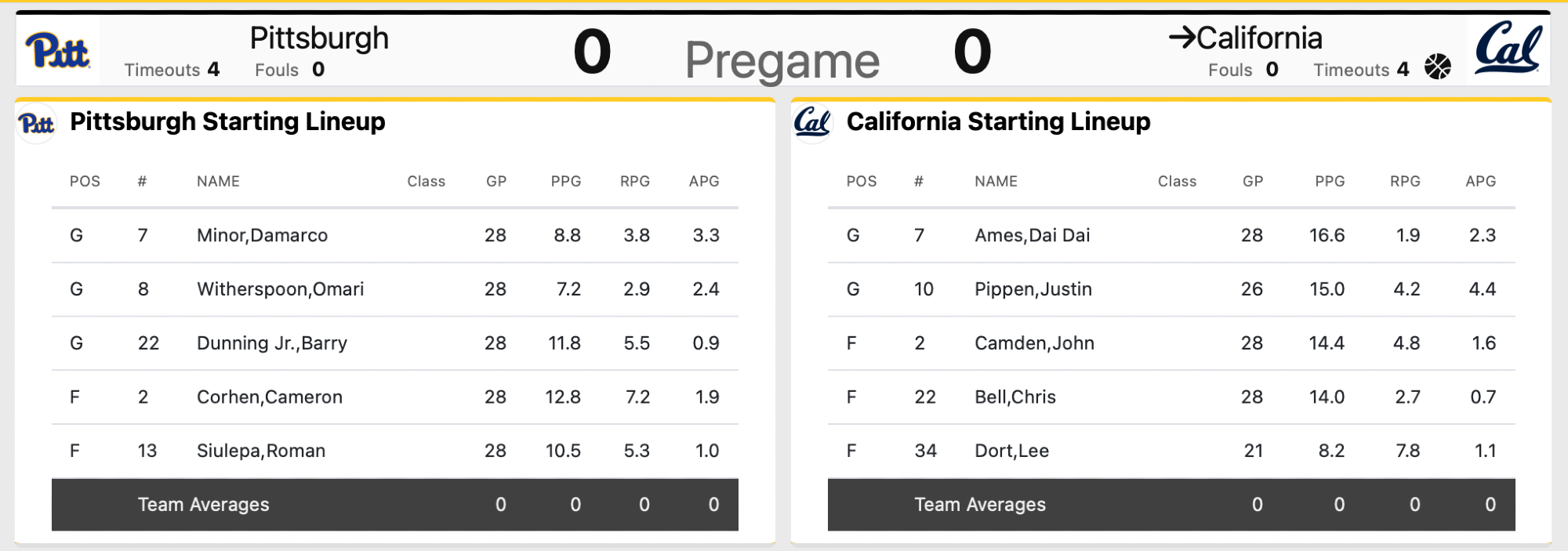This screenshot has width=1568, height=551.
Task: Click the APG column header in the California table
Action: coord(1480,181)
